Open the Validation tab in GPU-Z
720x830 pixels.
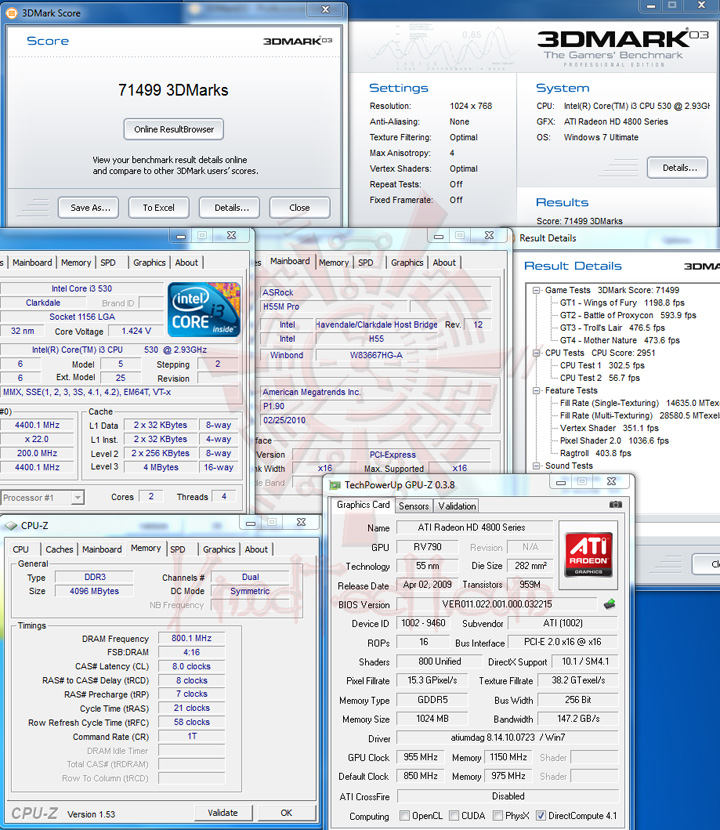tap(457, 506)
